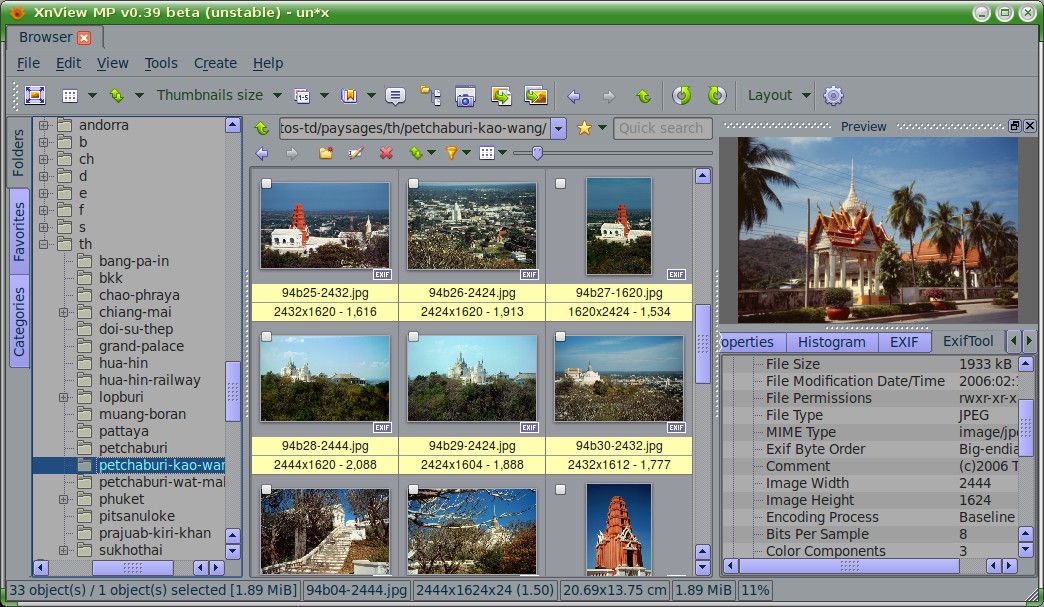Viewport: 1044px width, 607px height.
Task: Select the hua-hin-railway folder
Action: [x=149, y=380]
